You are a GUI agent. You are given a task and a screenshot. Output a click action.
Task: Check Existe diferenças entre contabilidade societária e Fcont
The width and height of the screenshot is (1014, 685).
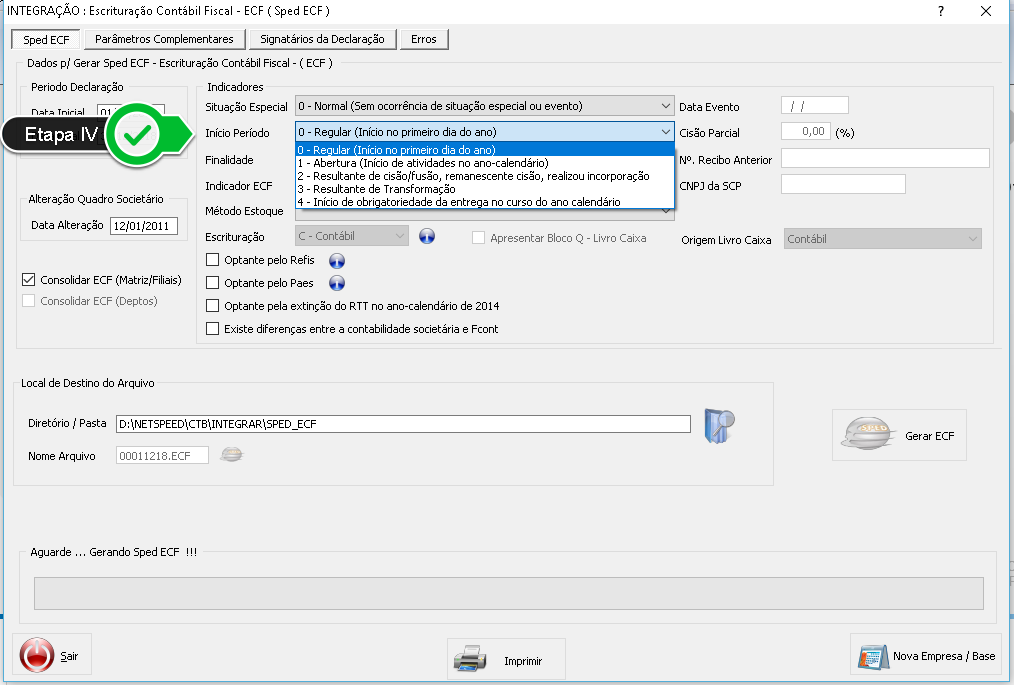tap(212, 329)
